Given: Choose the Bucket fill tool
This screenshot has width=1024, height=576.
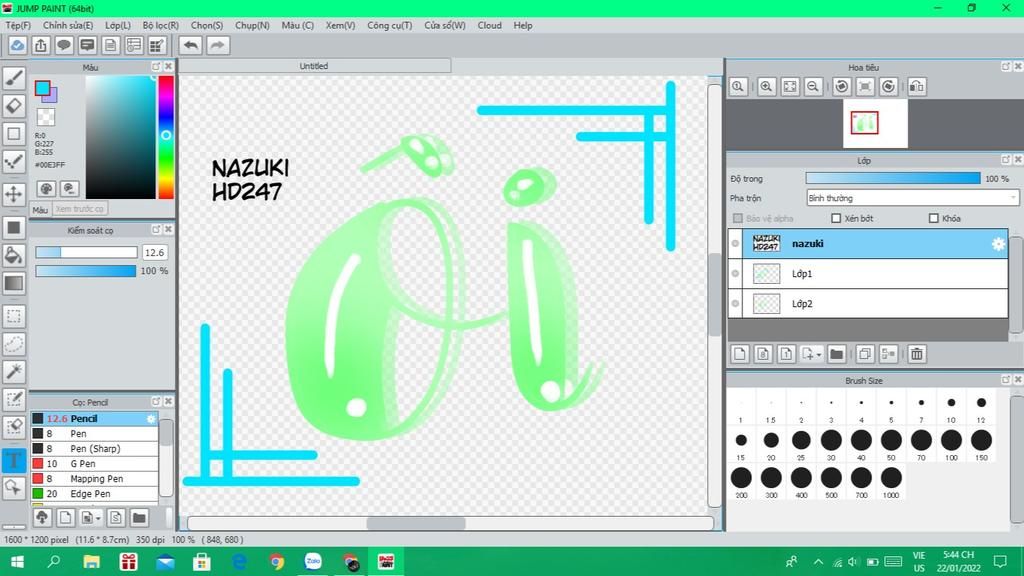Looking at the screenshot, I should pos(14,255).
